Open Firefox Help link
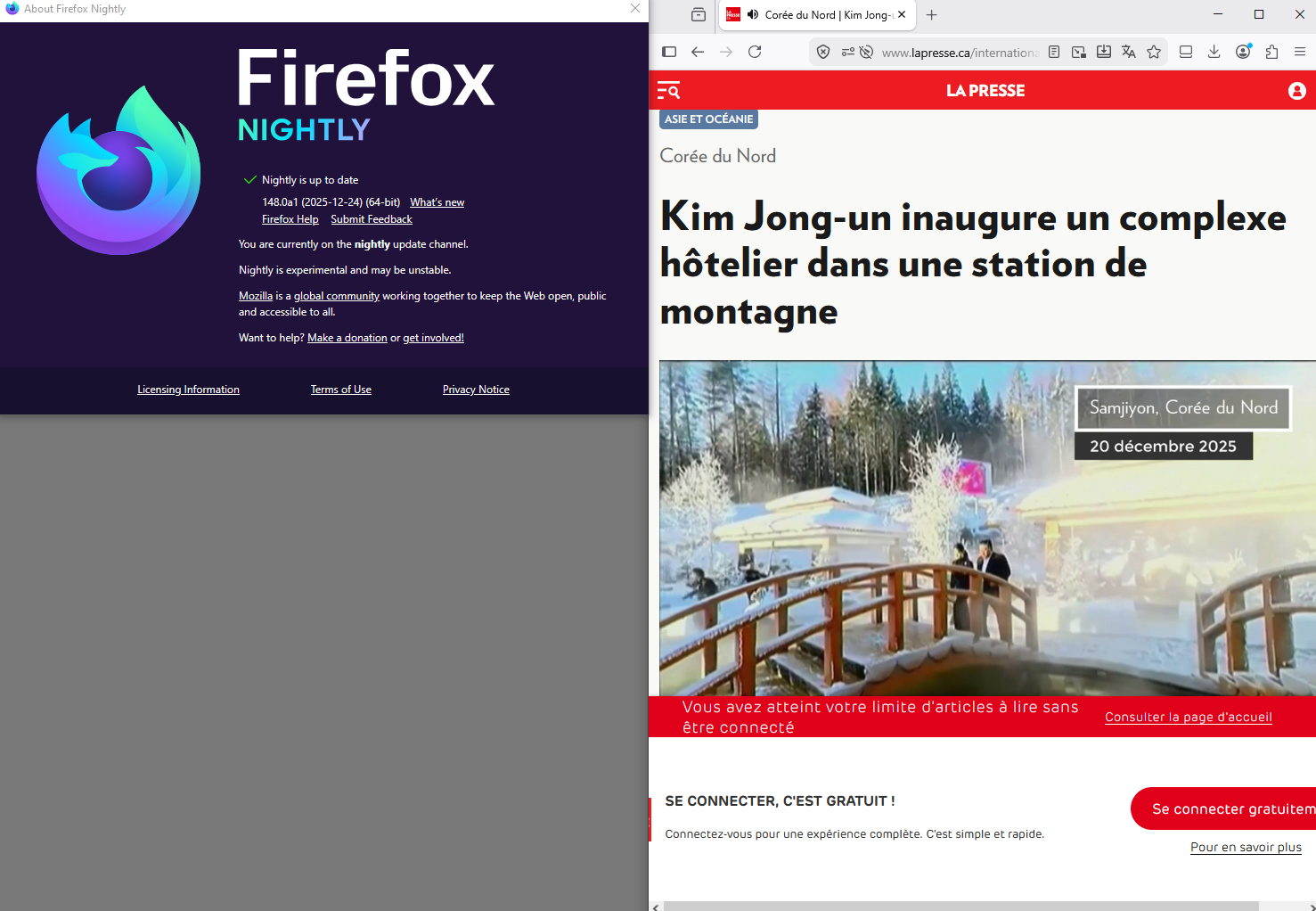Viewport: 1316px width, 911px height. pyautogui.click(x=290, y=219)
